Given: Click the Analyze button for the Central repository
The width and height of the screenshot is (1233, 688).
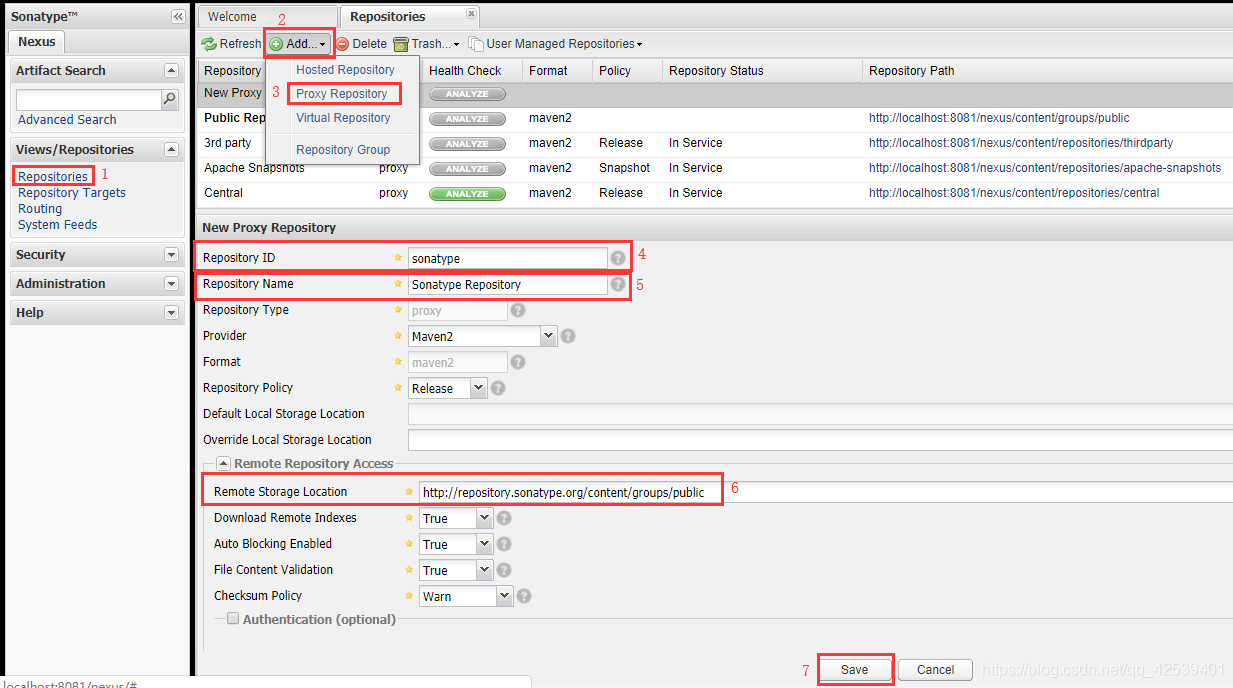Looking at the screenshot, I should (467, 194).
